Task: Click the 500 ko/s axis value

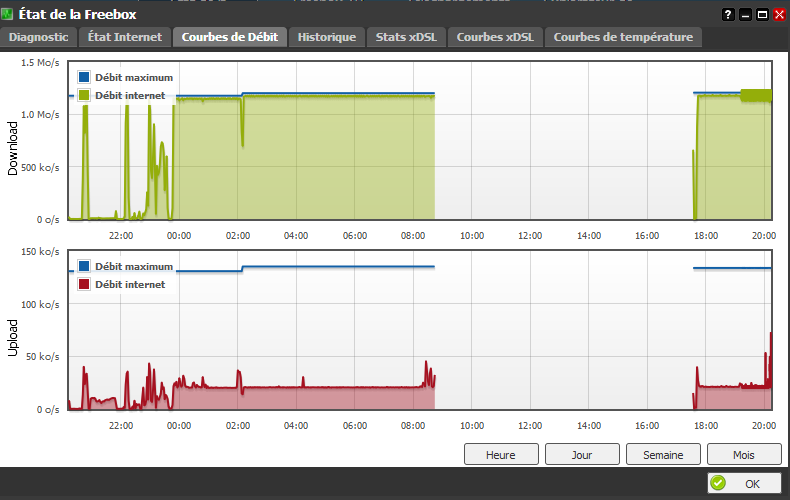Action: 40,167
